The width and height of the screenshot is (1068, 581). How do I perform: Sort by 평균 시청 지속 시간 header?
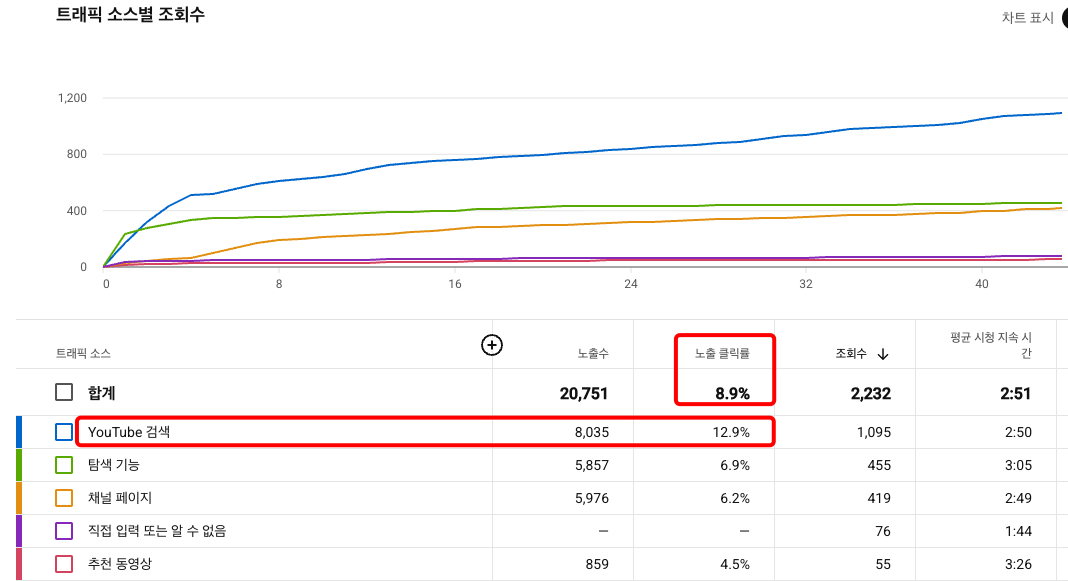pos(991,345)
